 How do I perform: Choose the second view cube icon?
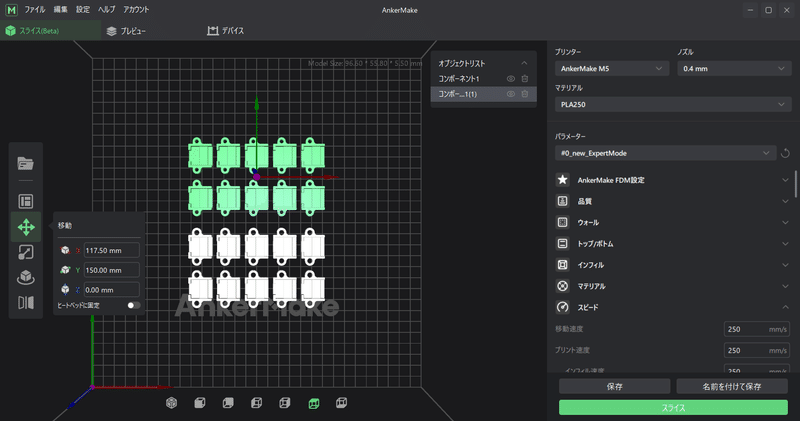click(200, 403)
